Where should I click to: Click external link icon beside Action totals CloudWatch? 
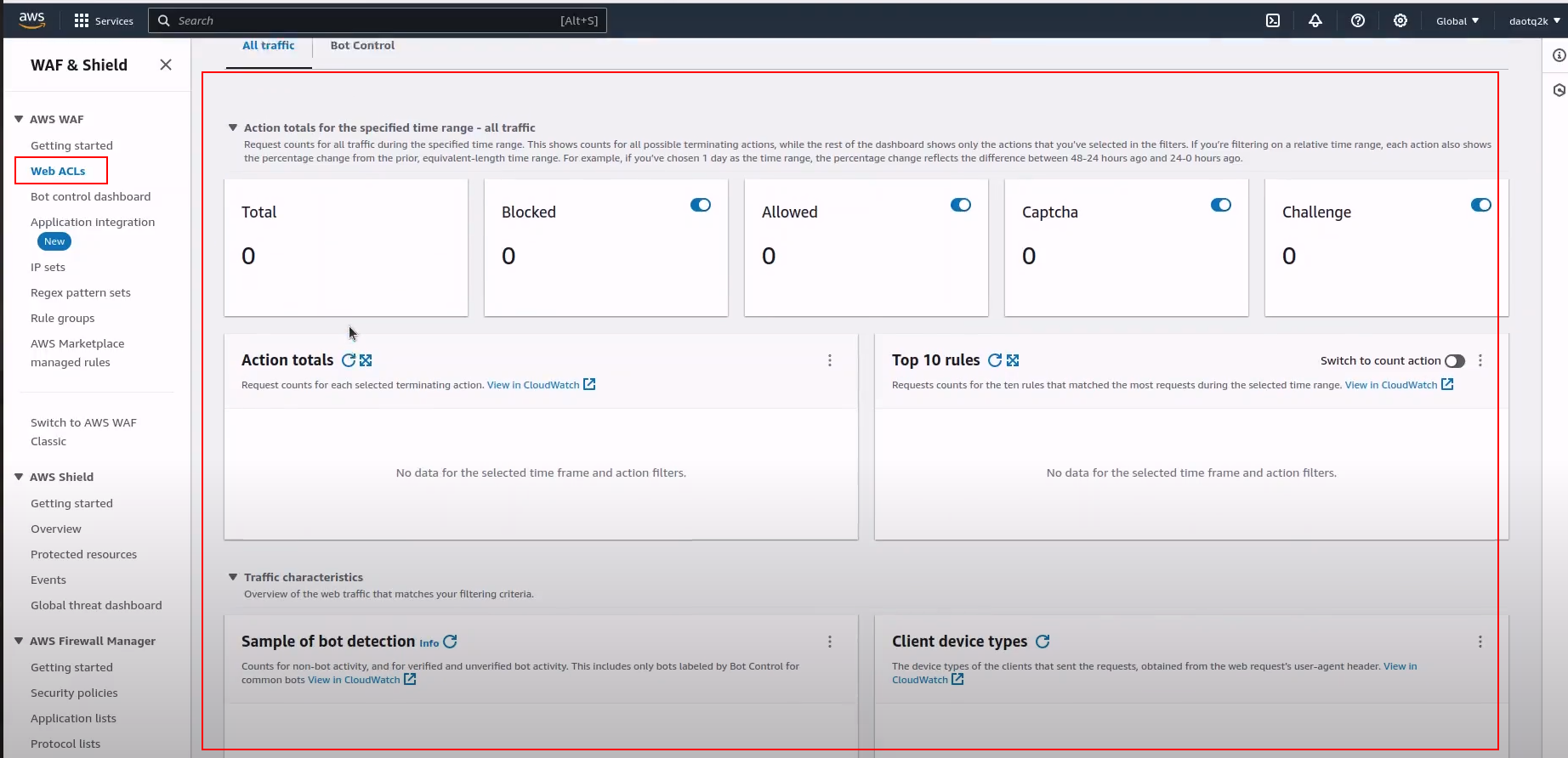(x=589, y=384)
